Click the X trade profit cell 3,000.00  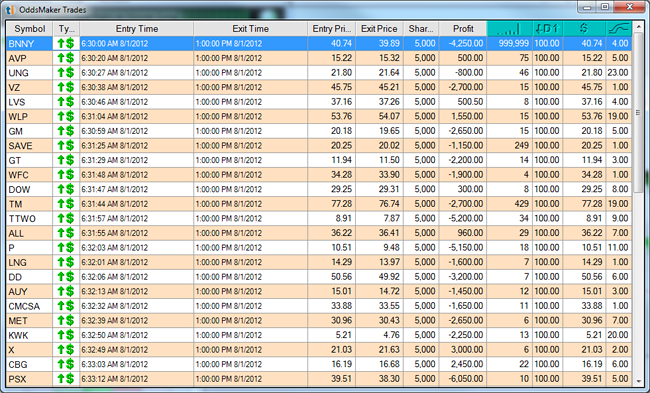click(463, 350)
